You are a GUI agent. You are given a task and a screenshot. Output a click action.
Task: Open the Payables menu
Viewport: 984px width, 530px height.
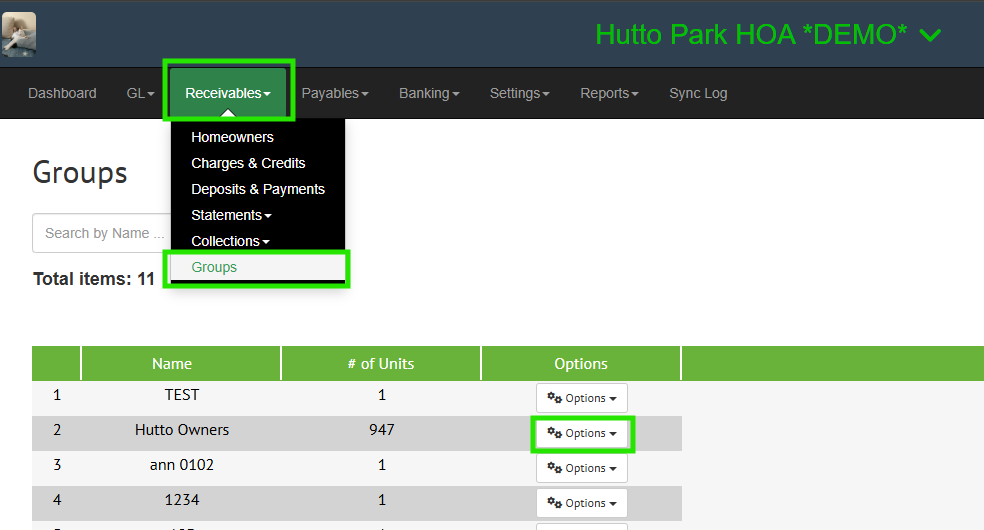coord(335,93)
